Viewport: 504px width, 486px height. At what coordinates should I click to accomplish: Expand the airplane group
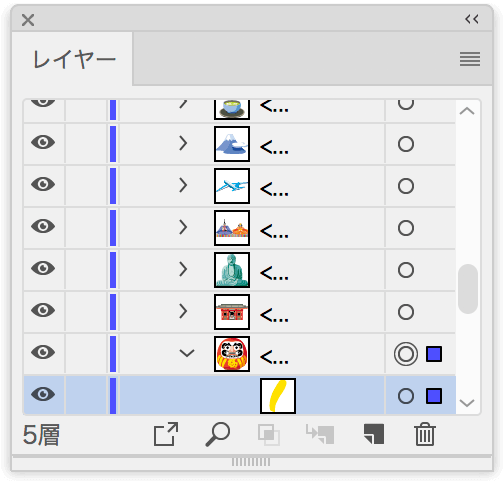click(x=183, y=185)
